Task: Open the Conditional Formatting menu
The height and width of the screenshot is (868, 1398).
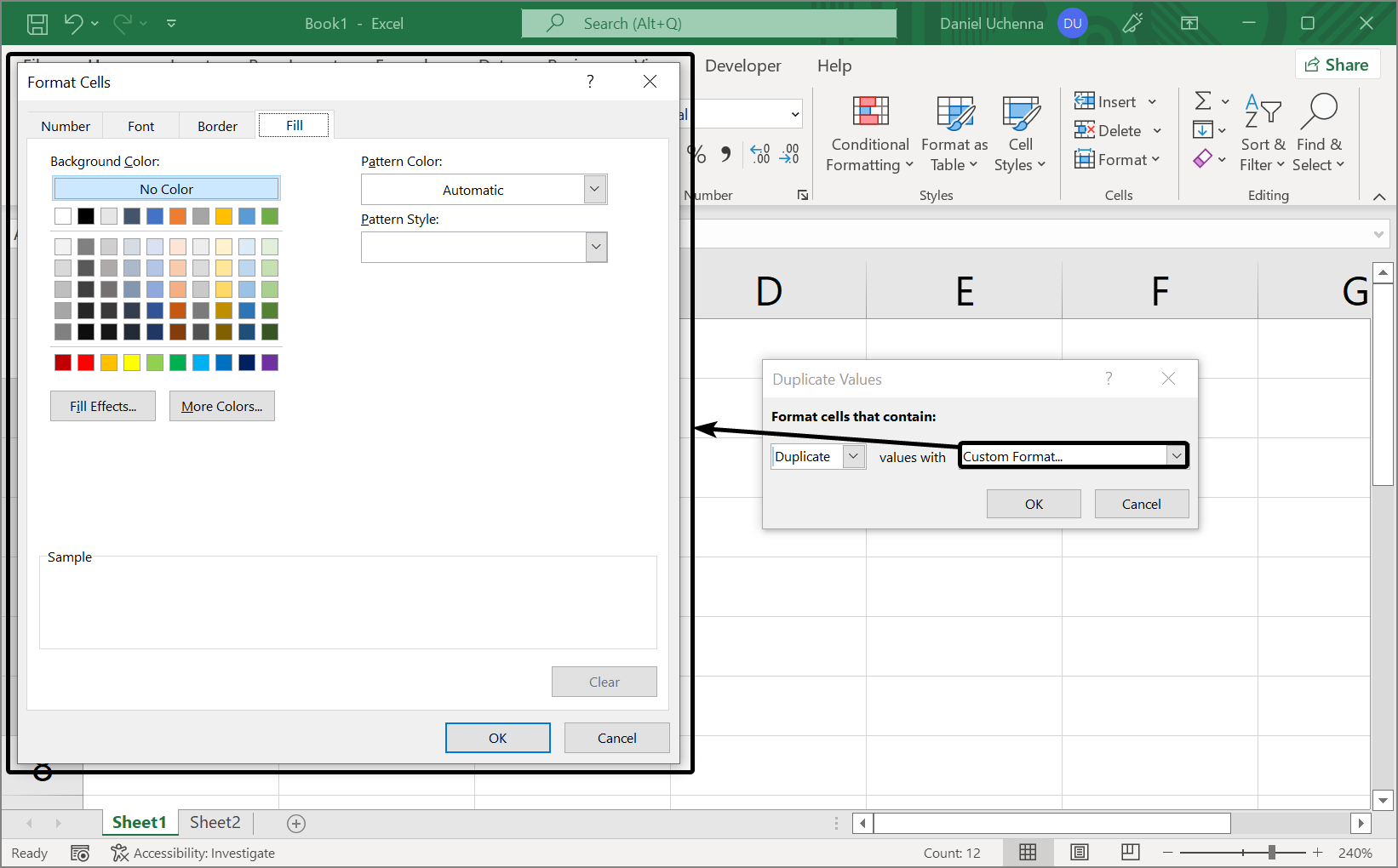Action: tap(869, 134)
